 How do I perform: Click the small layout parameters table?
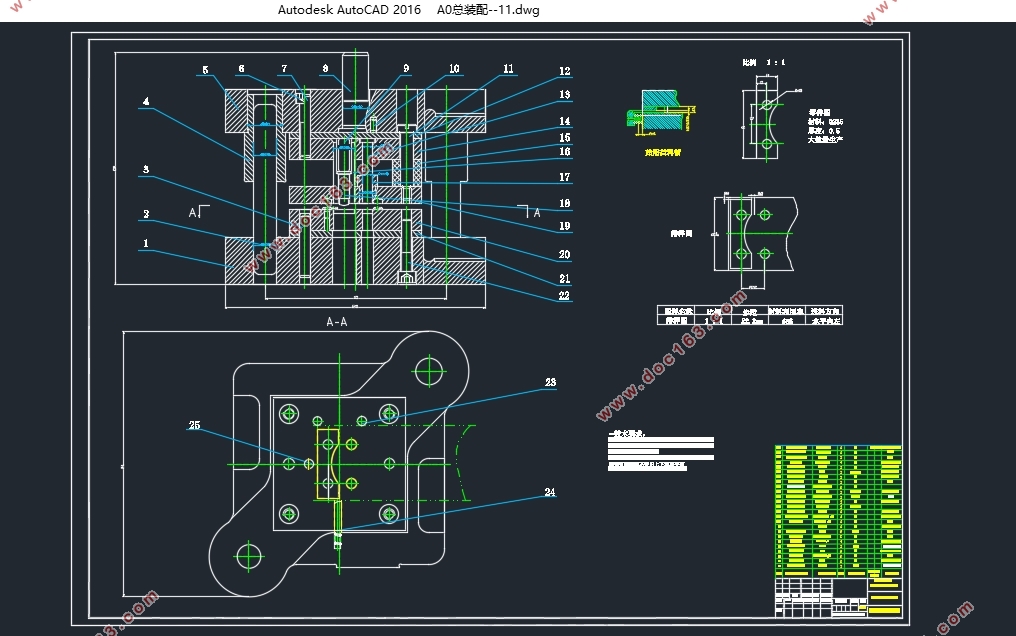coord(750,315)
